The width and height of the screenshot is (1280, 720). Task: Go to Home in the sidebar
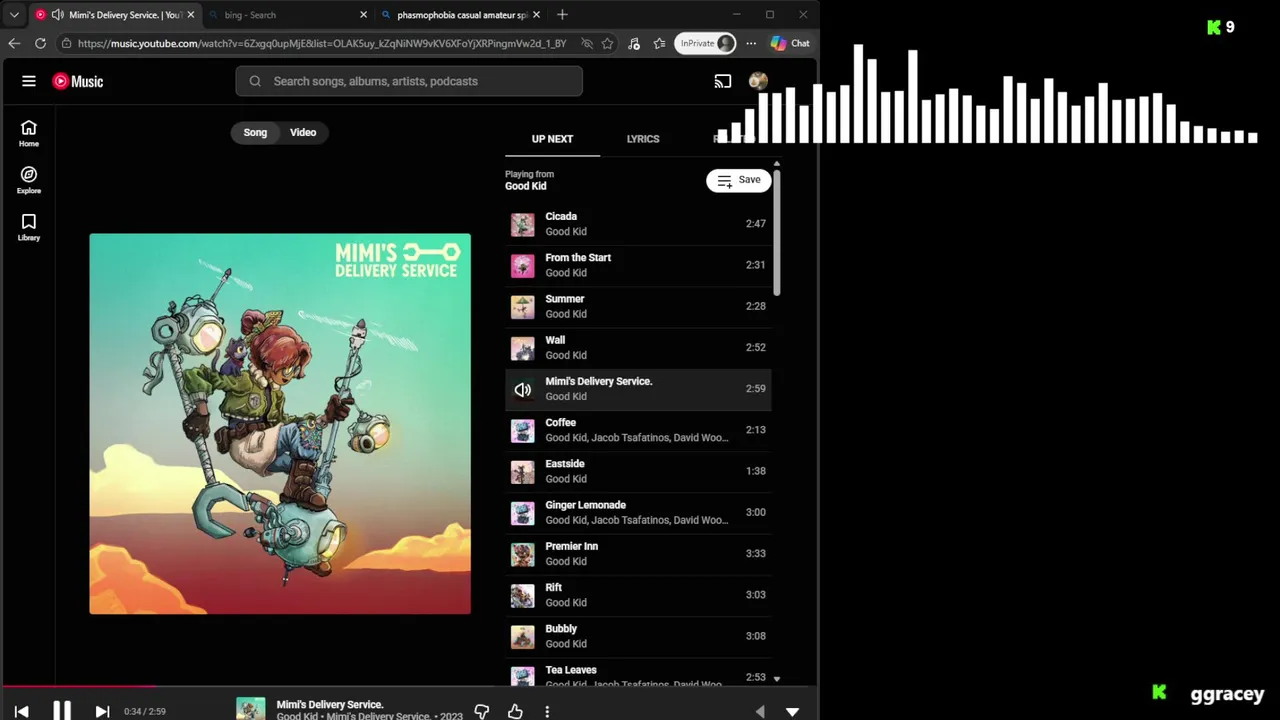tap(29, 133)
